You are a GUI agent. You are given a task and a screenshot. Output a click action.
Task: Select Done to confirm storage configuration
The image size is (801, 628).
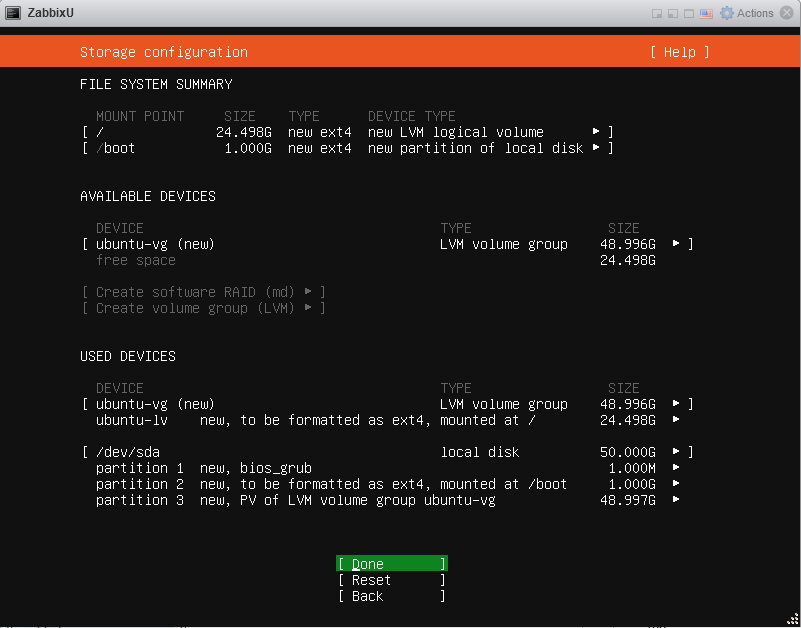point(391,564)
